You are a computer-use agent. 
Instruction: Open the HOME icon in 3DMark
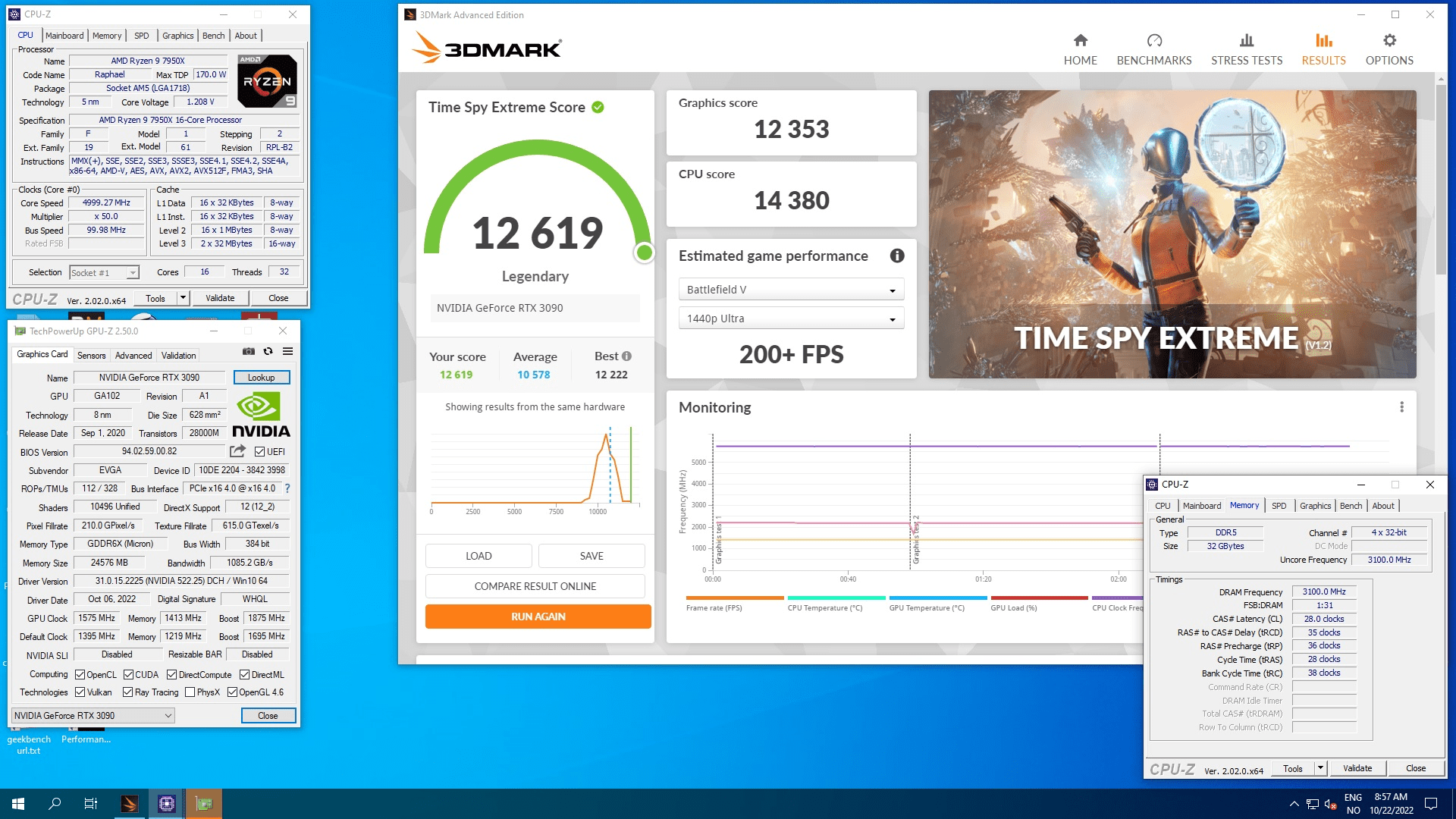pos(1080,40)
